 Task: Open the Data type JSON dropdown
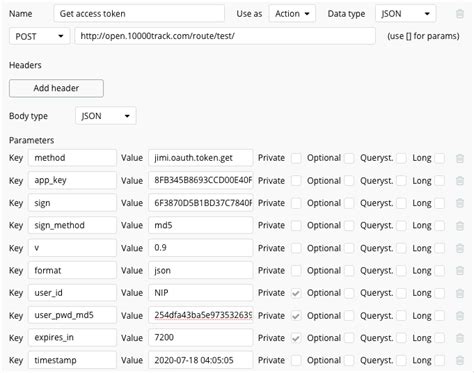[x=405, y=14]
